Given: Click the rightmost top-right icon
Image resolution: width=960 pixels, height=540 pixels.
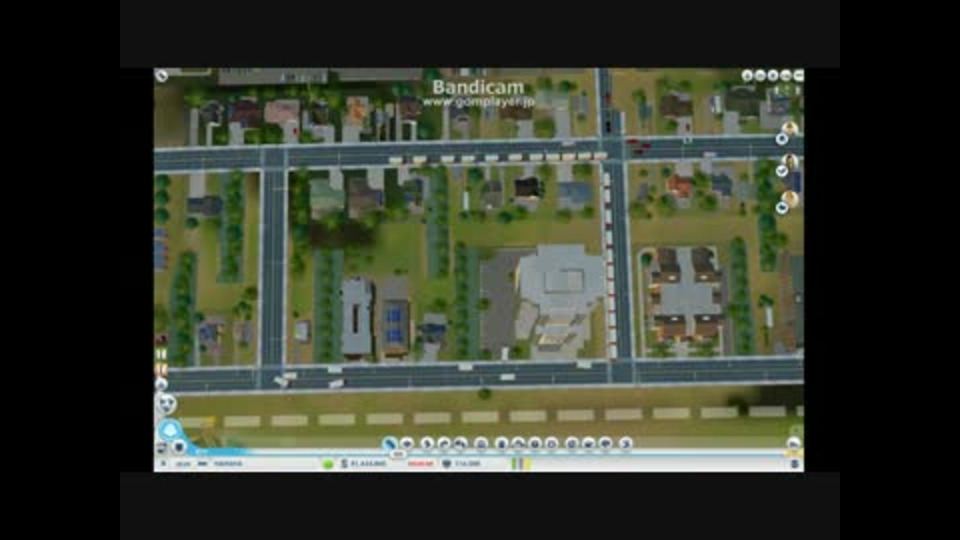Looking at the screenshot, I should 798,76.
